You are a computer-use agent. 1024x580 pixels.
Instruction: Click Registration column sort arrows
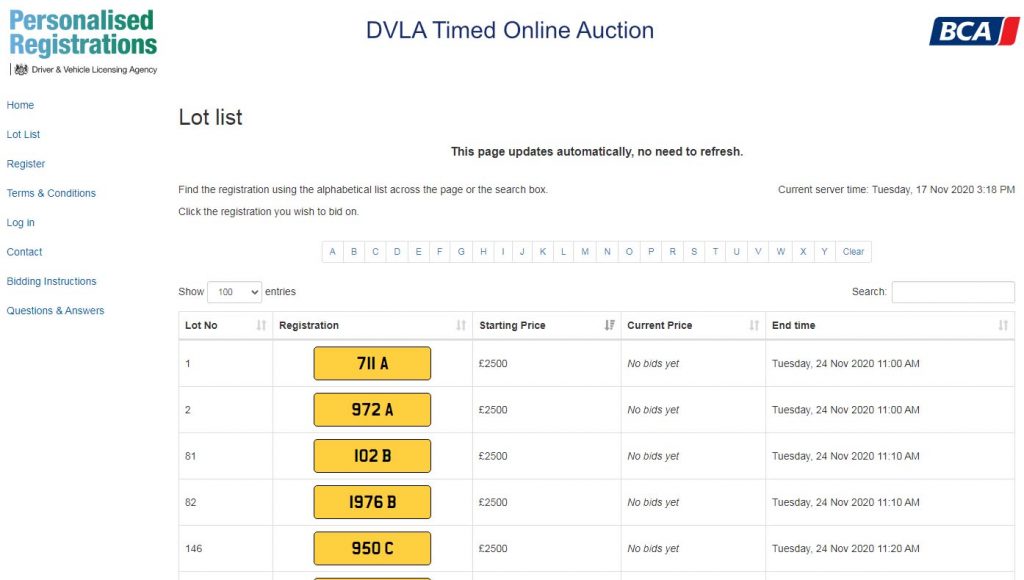(461, 325)
